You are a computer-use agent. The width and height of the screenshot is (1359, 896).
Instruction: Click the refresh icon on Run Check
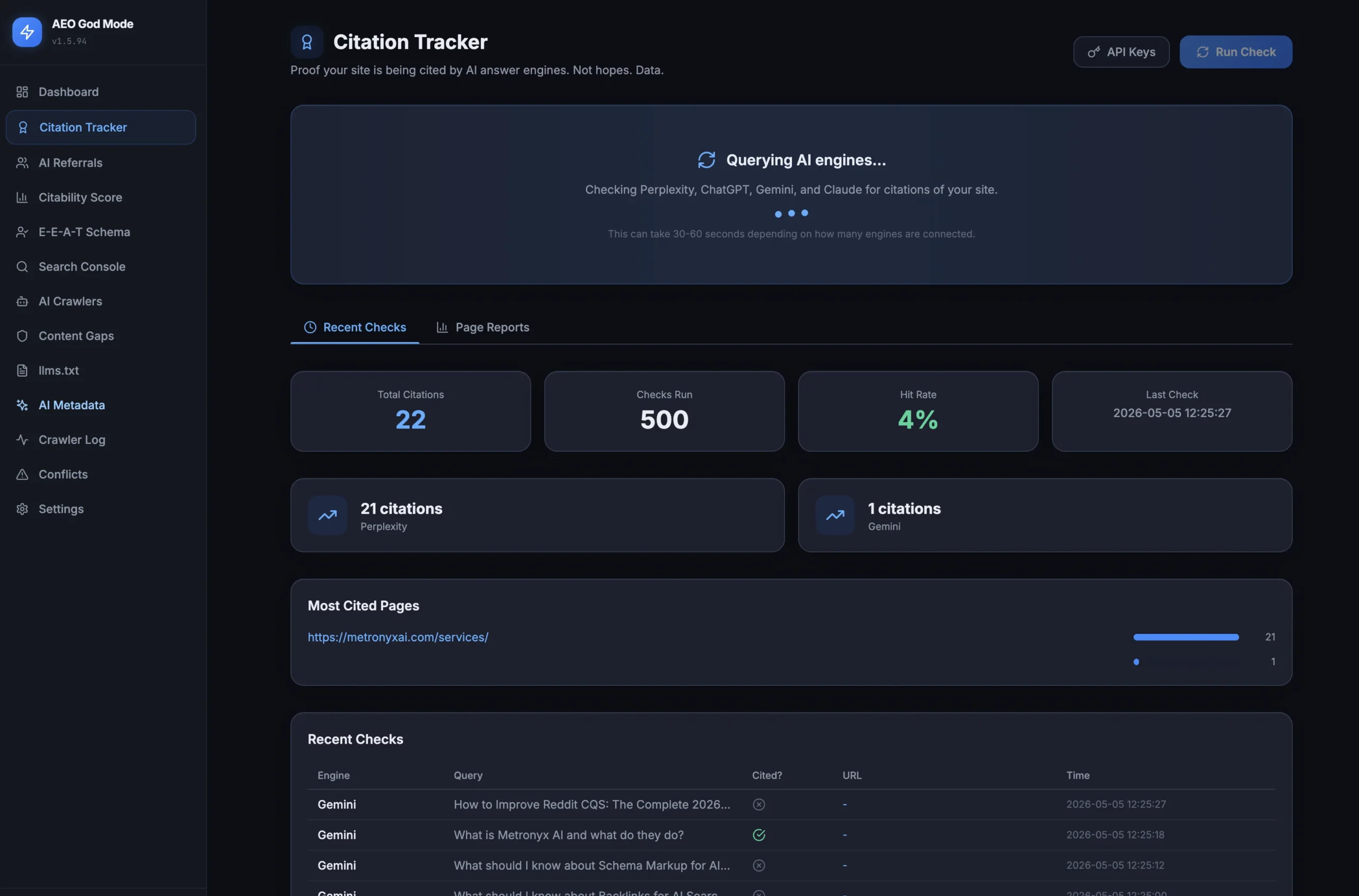(1202, 52)
